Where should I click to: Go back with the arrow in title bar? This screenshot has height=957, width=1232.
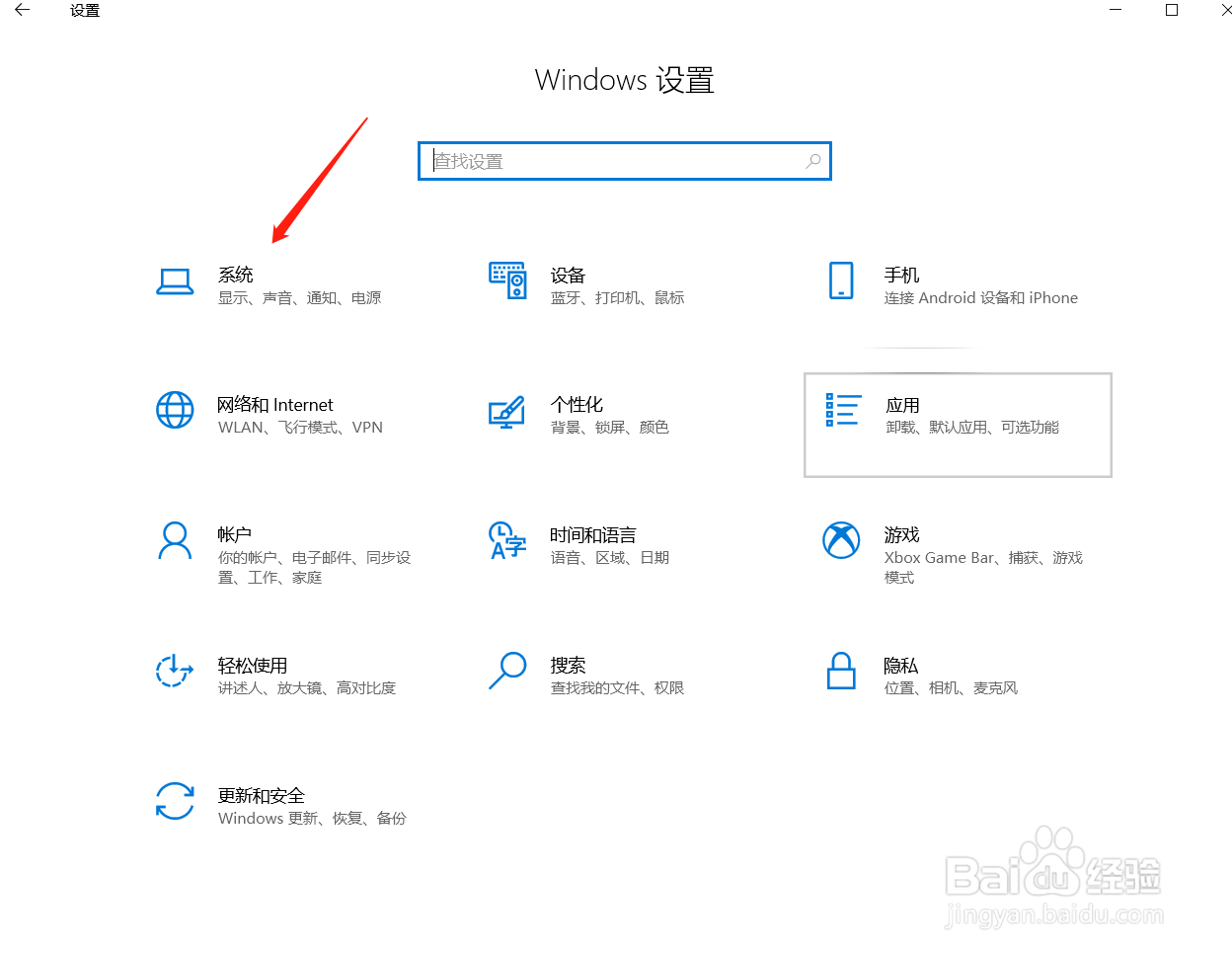[x=22, y=10]
